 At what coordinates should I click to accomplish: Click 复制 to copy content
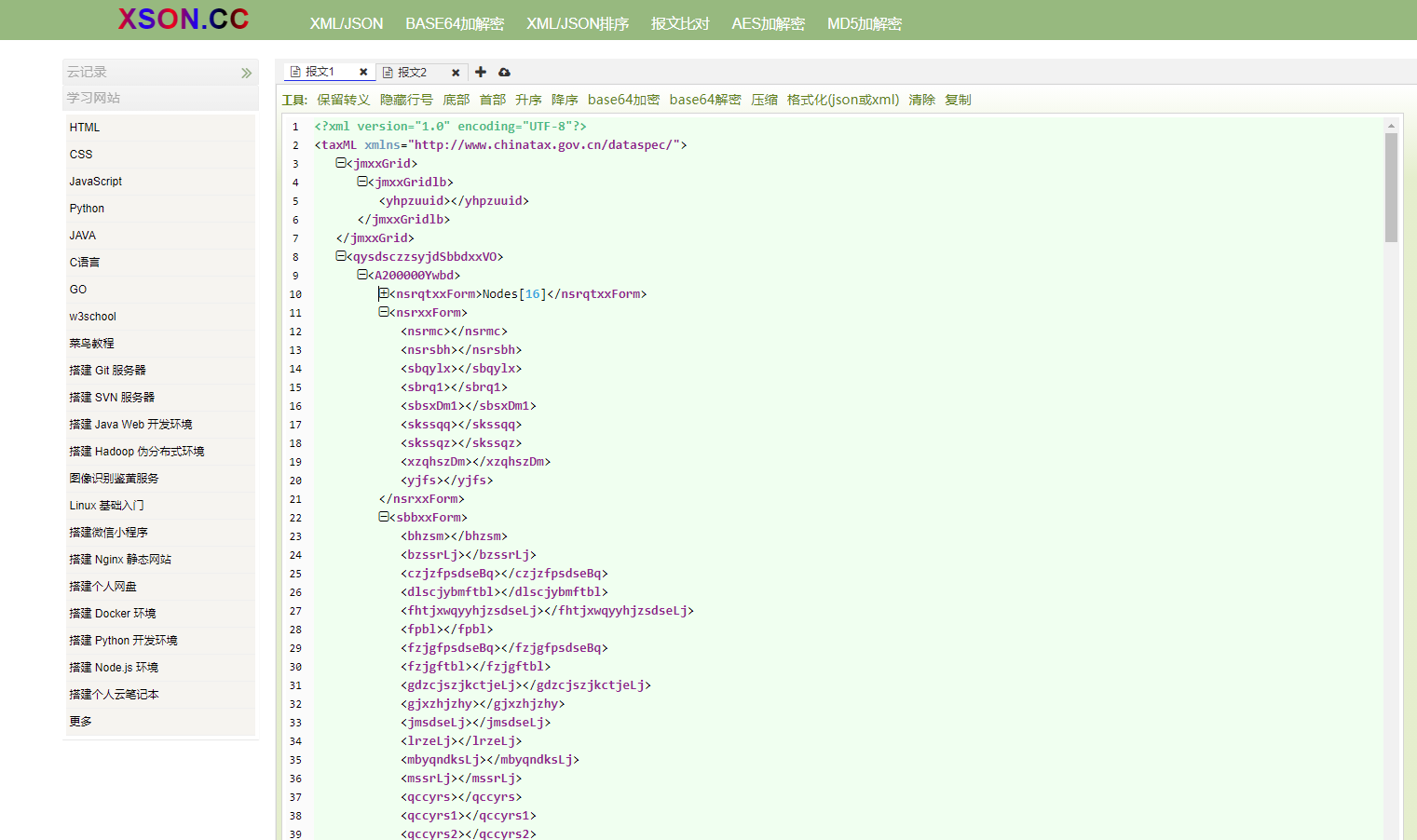[958, 100]
